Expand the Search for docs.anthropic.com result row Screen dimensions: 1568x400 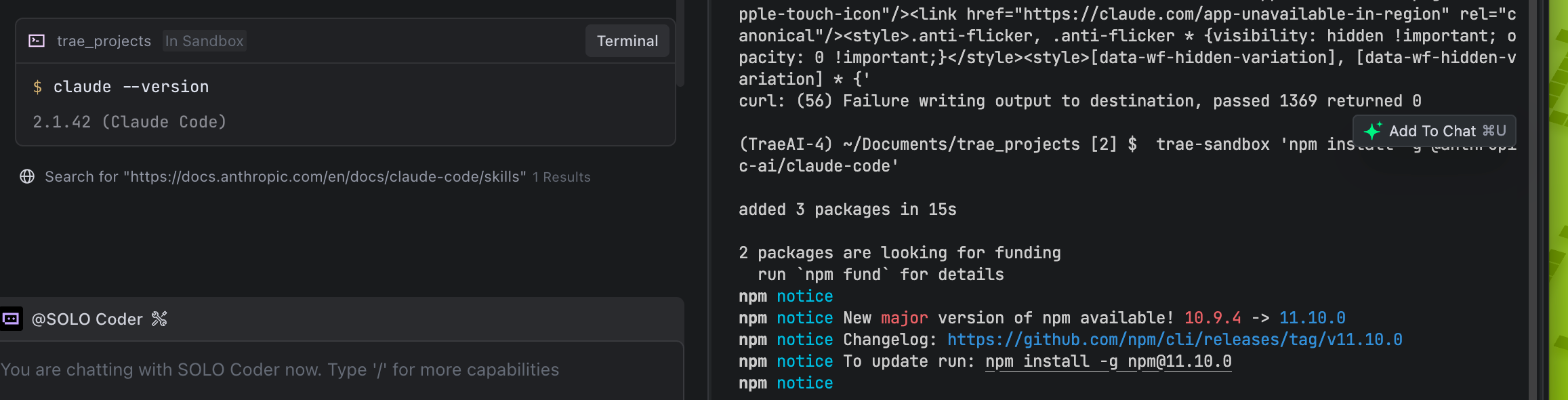tap(285, 177)
